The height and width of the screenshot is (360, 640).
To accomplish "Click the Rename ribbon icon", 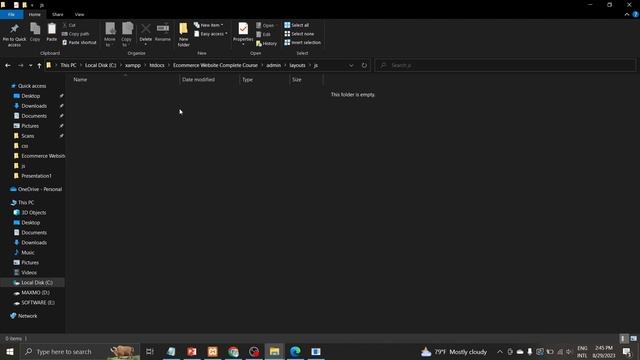I will click(x=163, y=32).
